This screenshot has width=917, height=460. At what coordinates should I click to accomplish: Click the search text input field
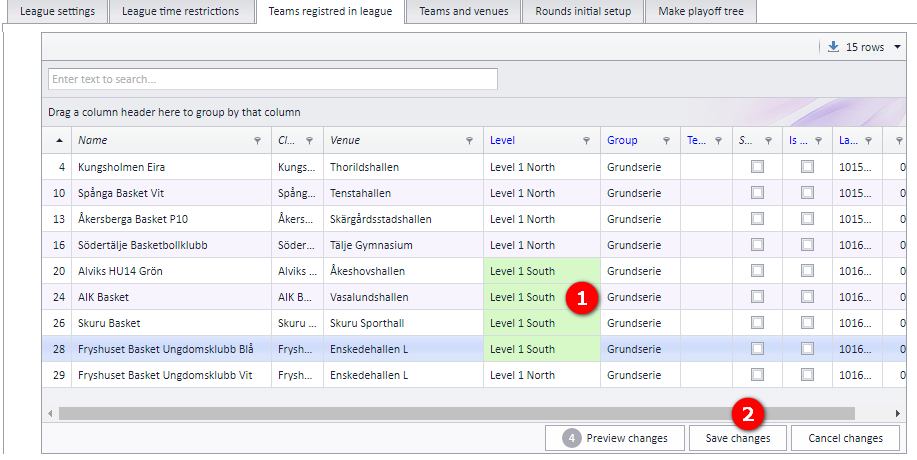tap(273, 79)
